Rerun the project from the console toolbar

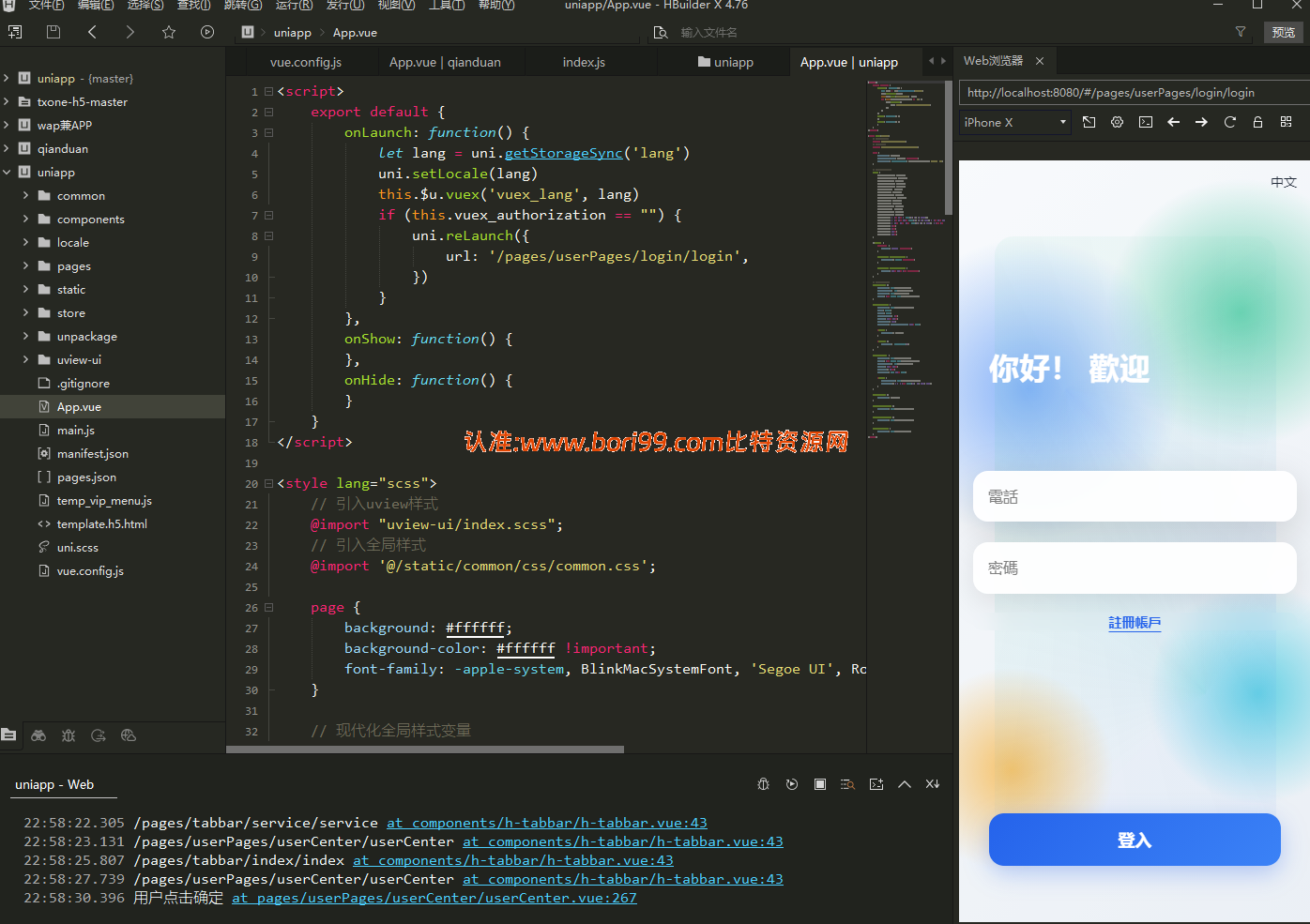click(x=792, y=784)
